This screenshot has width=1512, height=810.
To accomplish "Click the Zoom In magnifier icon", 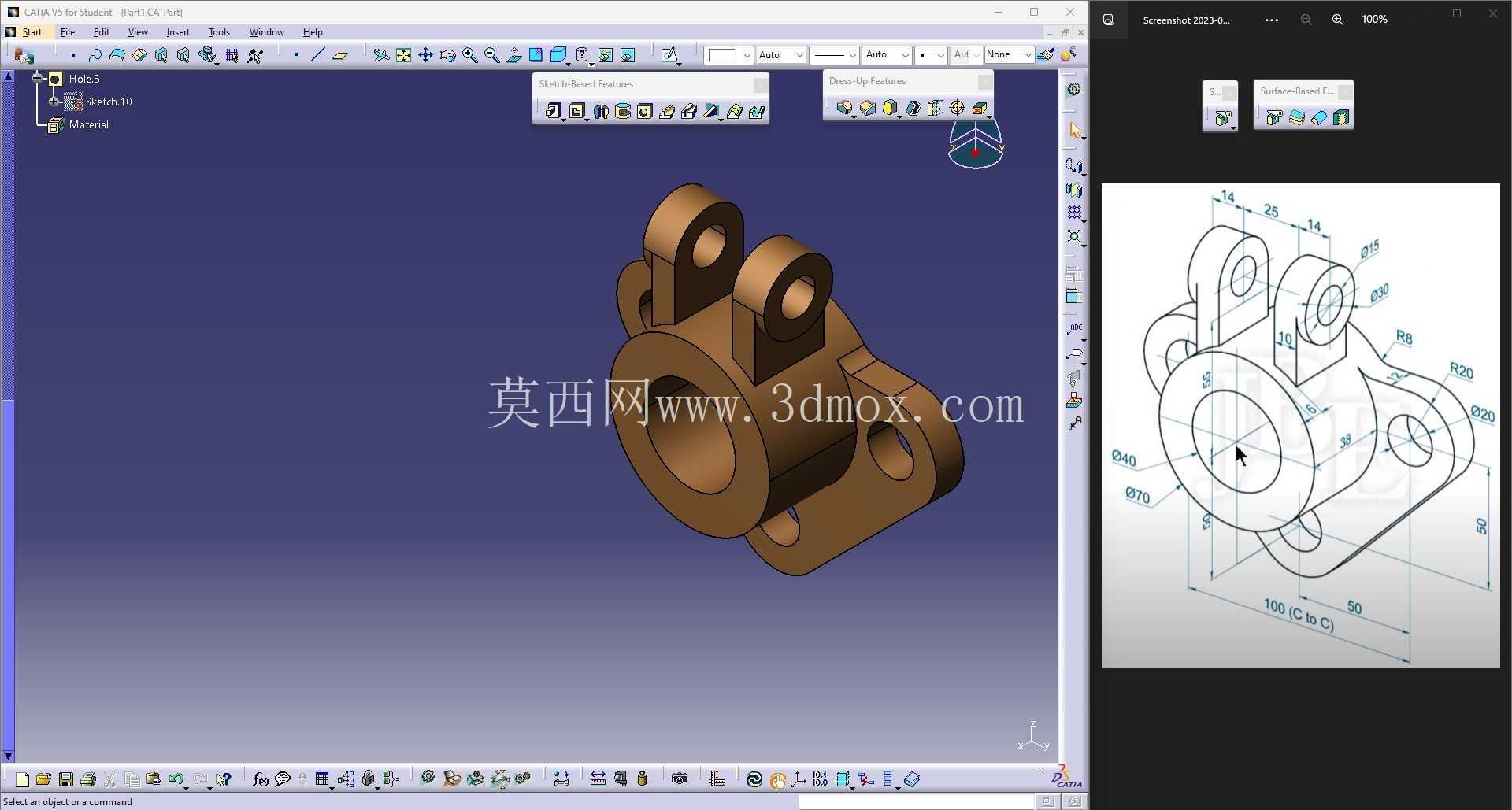I will coord(469,55).
